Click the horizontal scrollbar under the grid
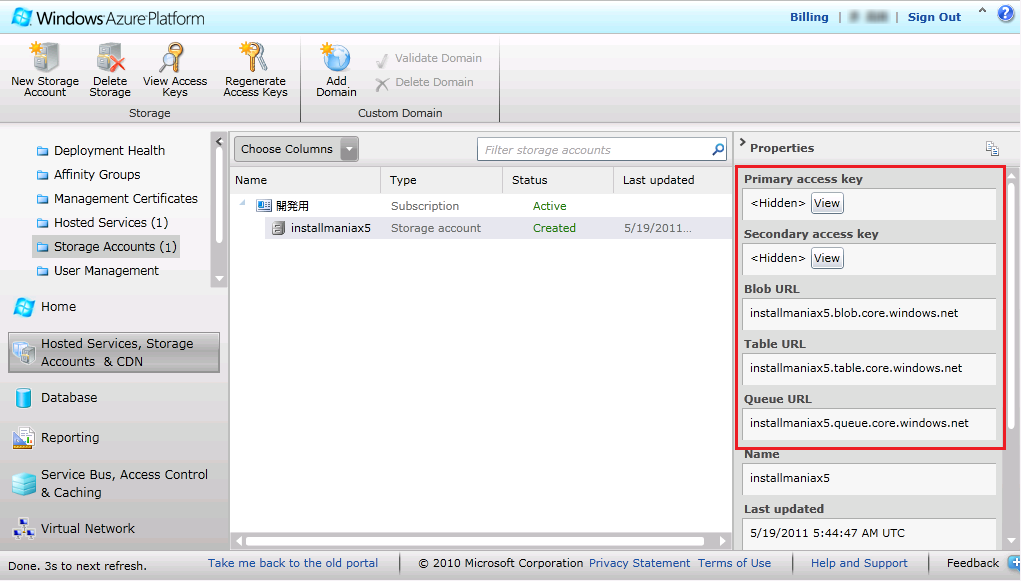Screen dimensions: 1021x581 click(x=475, y=541)
